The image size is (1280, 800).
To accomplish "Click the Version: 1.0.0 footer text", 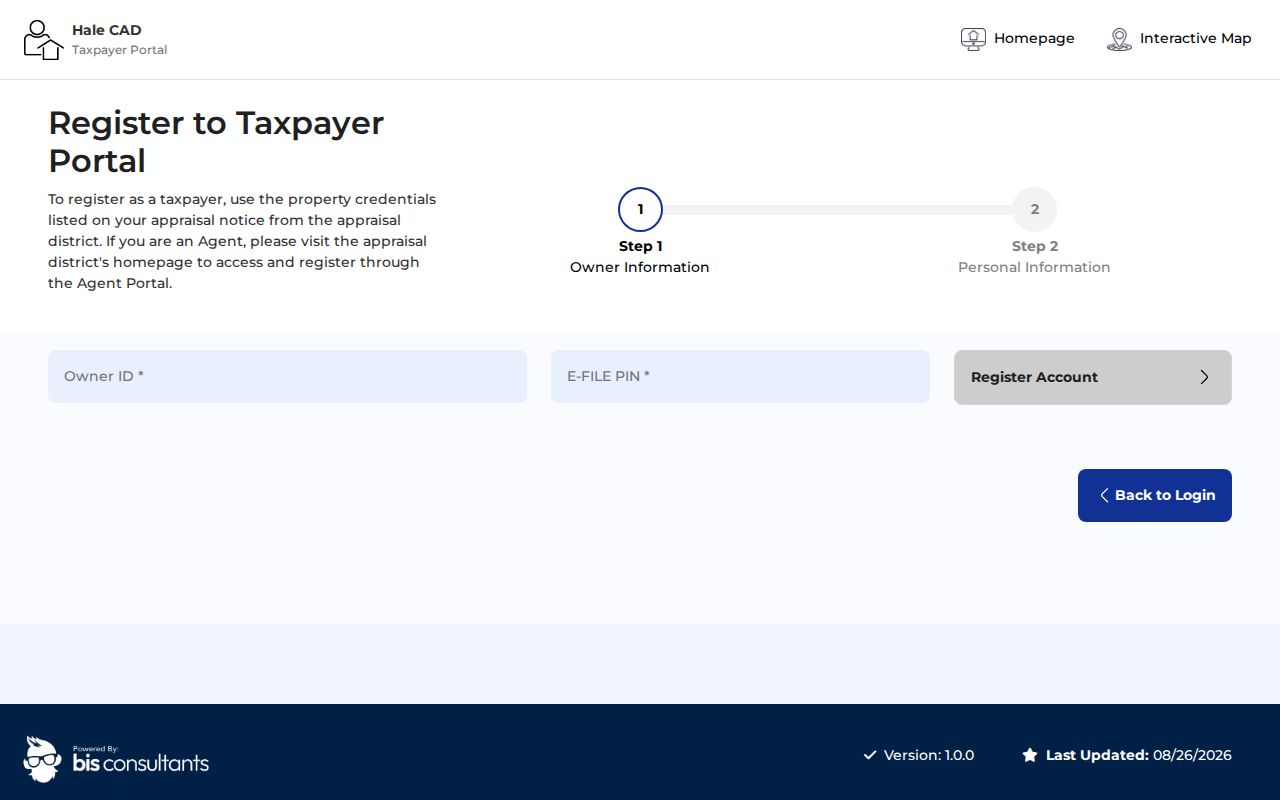I will (929, 755).
